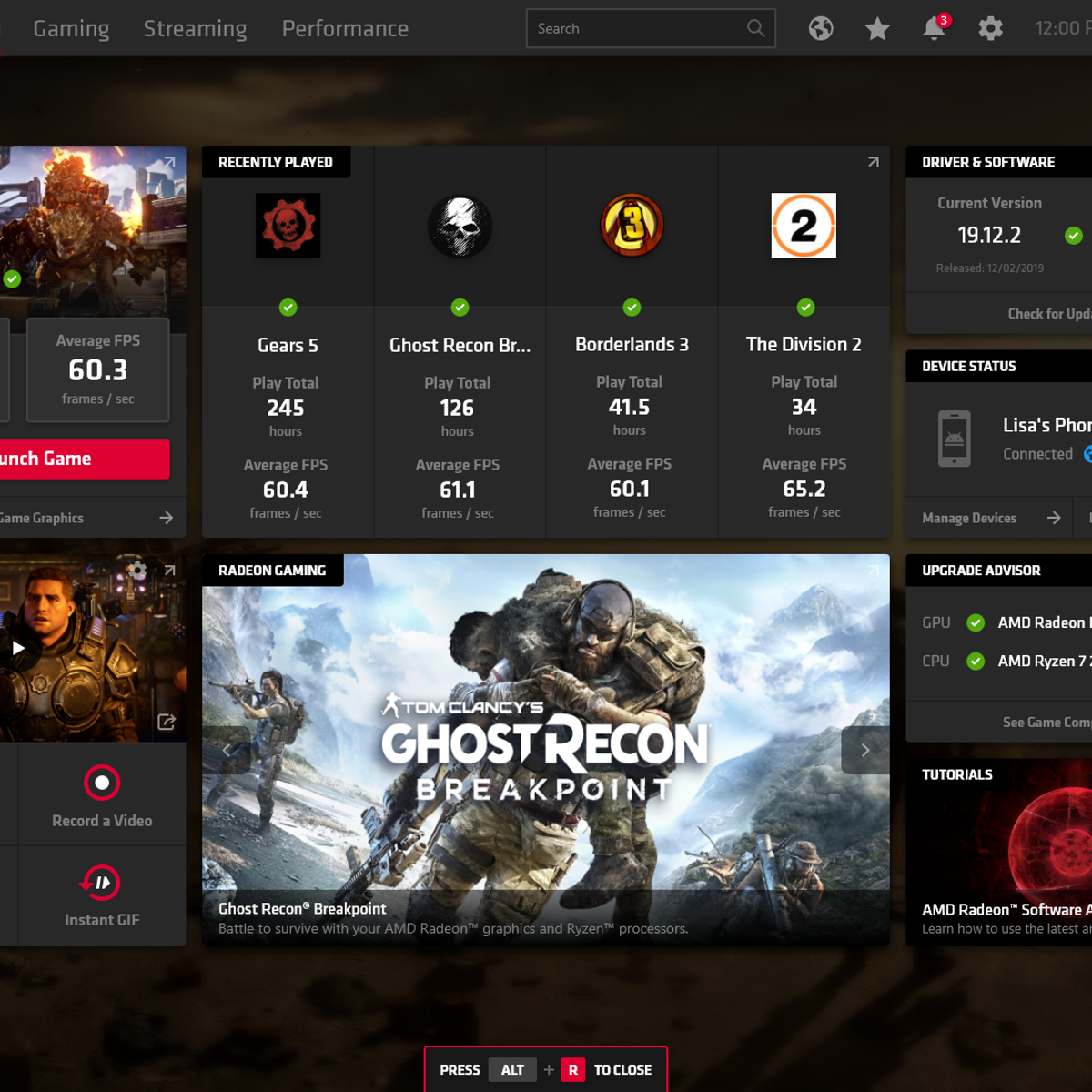Start recording with Record a Video

(102, 783)
